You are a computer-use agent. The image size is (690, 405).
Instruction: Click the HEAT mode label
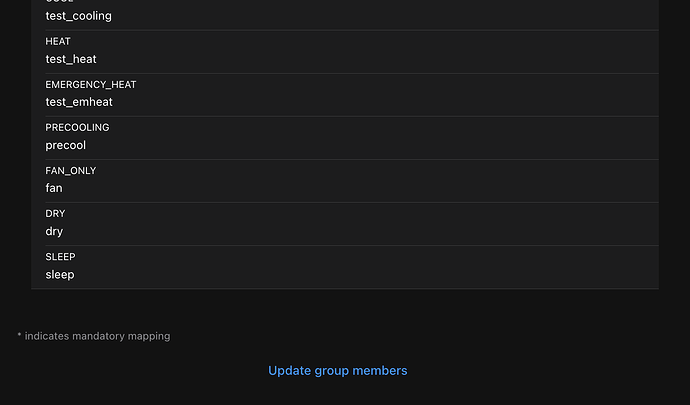point(58,41)
